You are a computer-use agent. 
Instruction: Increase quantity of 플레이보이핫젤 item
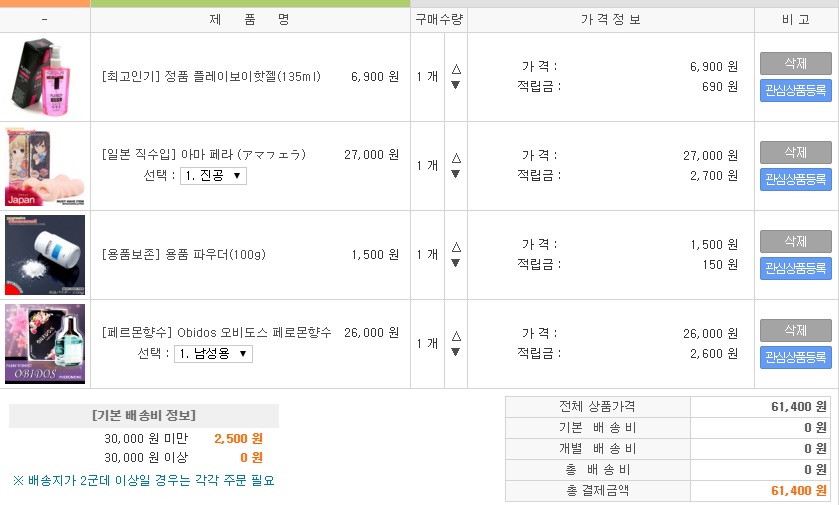click(456, 69)
